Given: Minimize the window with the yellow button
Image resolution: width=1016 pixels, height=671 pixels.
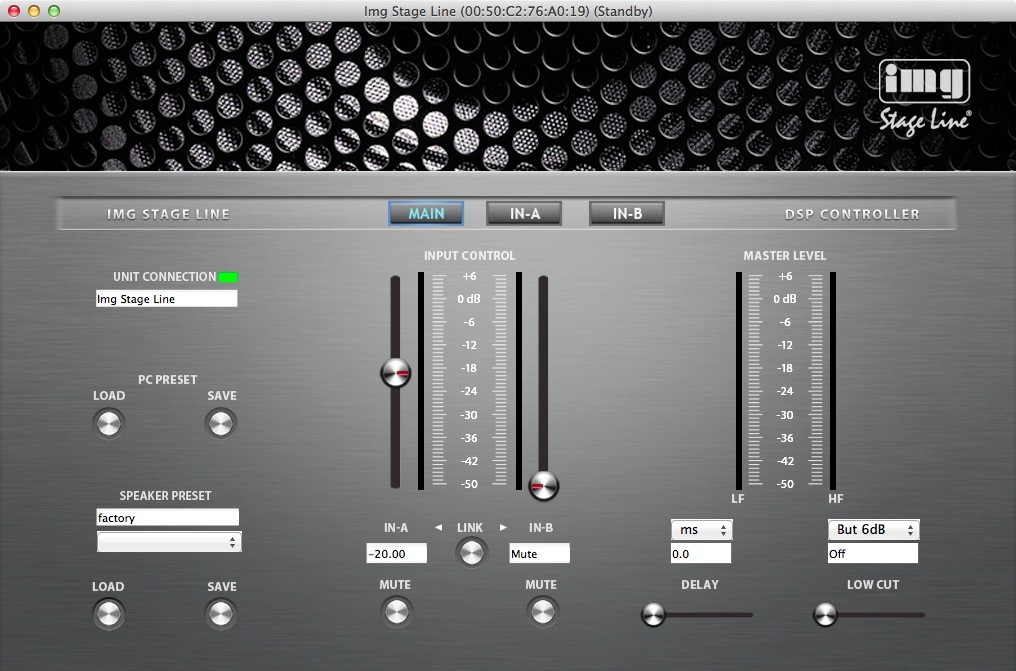Looking at the screenshot, I should point(34,11).
